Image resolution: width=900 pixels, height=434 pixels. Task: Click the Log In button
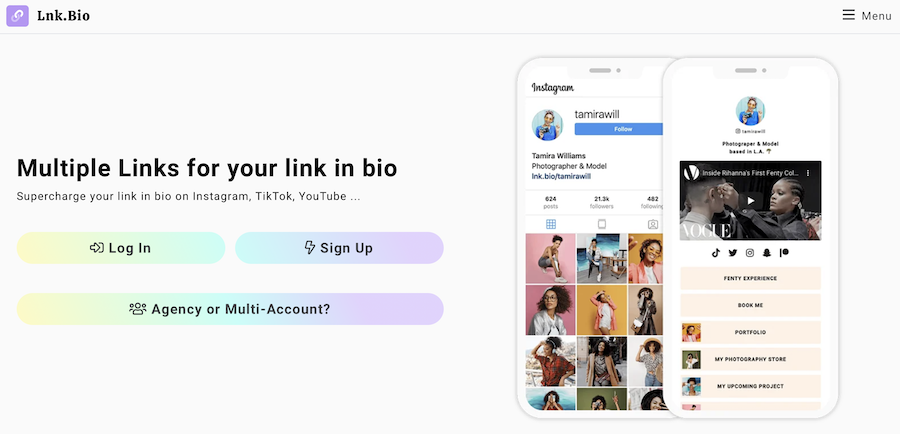coord(121,248)
